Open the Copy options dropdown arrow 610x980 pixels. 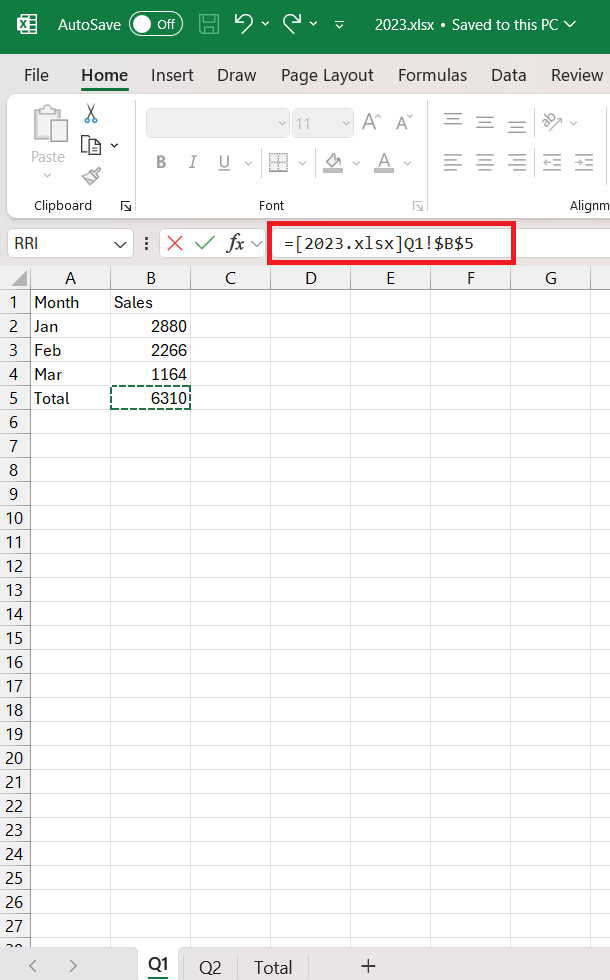click(x=114, y=145)
